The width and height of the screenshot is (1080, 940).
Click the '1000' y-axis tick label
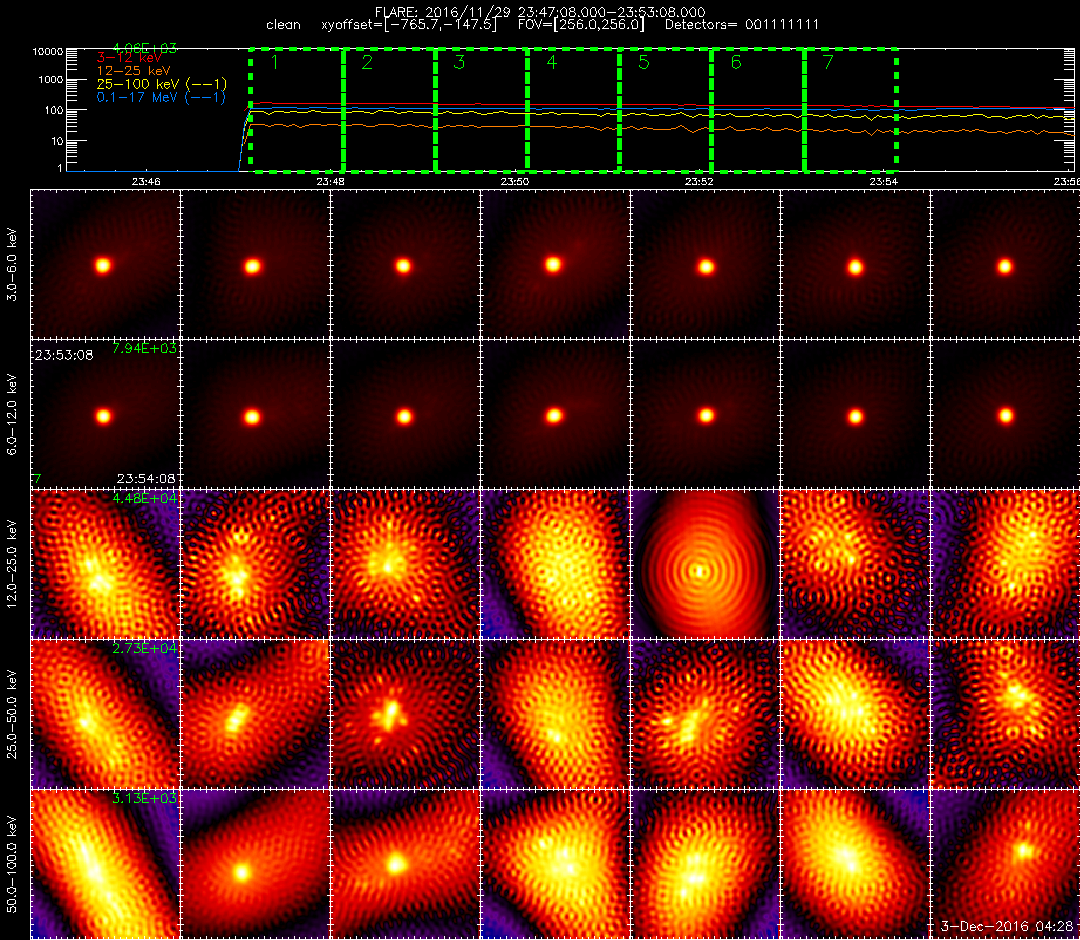[x=50, y=80]
